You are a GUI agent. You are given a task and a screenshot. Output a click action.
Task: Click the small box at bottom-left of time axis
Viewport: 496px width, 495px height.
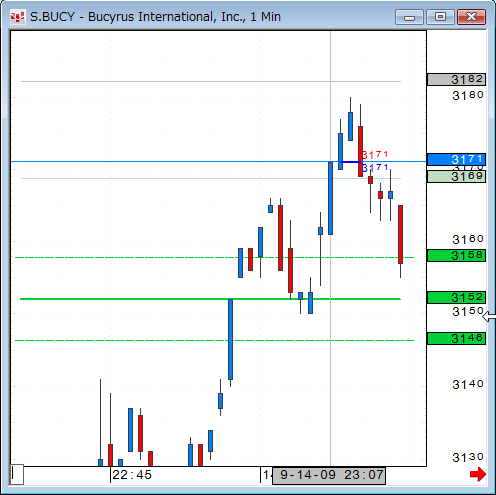(17, 474)
